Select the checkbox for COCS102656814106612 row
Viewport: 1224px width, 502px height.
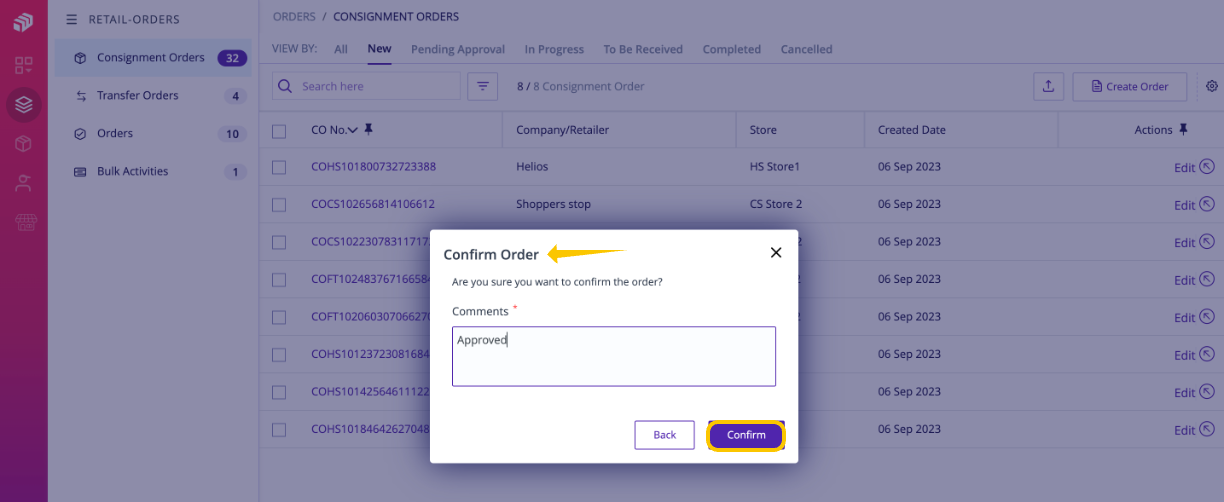279,205
